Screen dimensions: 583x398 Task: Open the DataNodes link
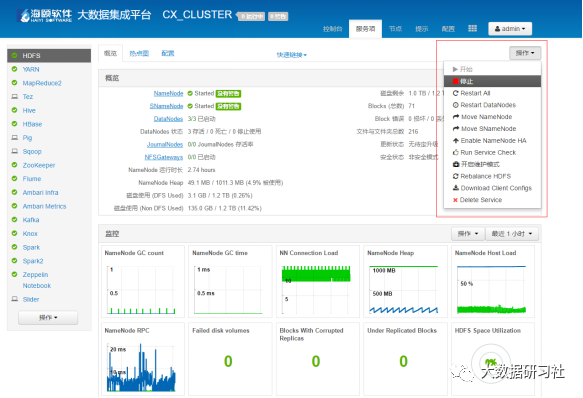pos(168,119)
